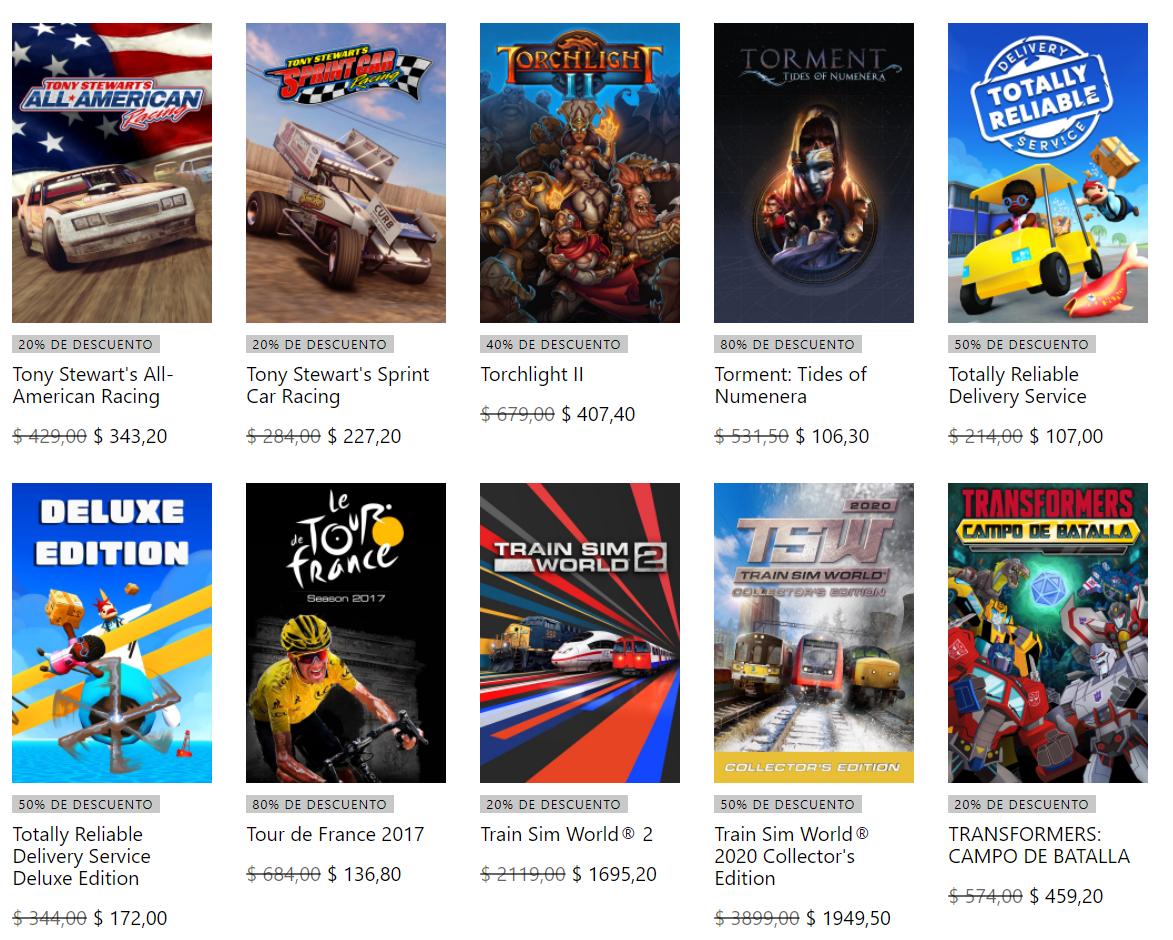Select the Torchlight II cover image
The width and height of the screenshot is (1173, 940).
click(x=580, y=173)
